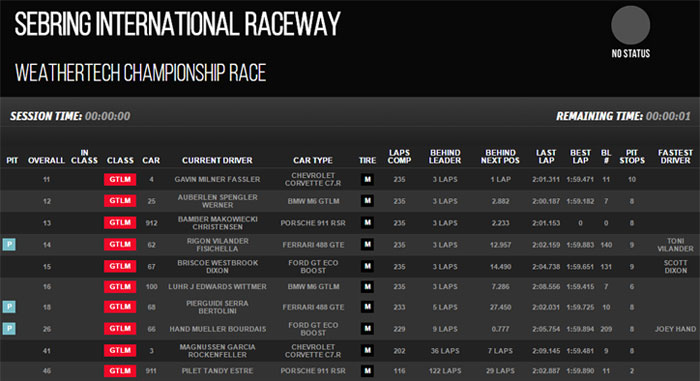
Task: Sort by the BEHIND LEADER column header
Action: pos(445,156)
